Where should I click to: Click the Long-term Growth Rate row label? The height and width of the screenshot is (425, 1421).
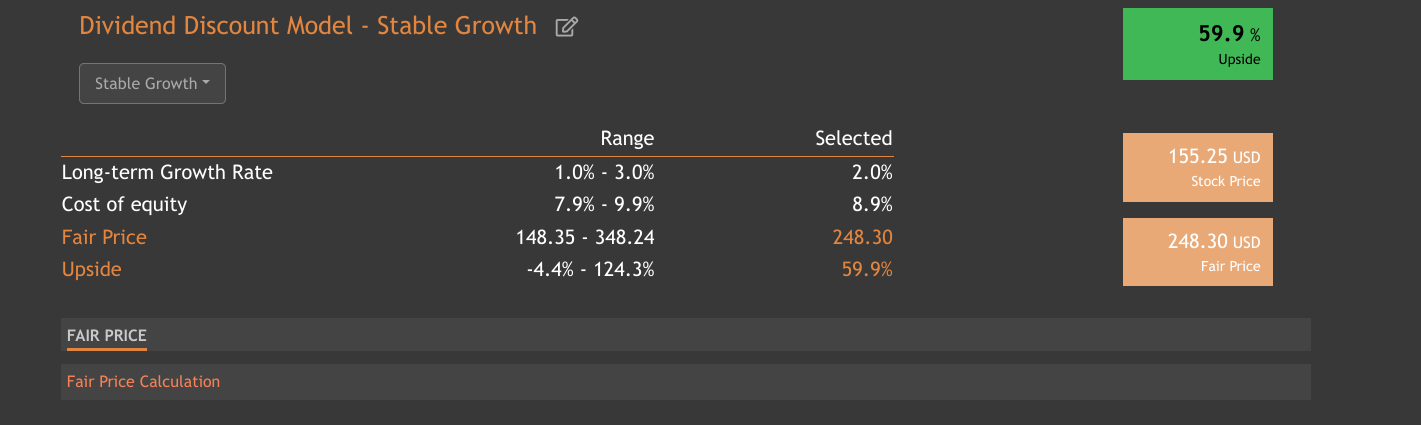click(167, 172)
